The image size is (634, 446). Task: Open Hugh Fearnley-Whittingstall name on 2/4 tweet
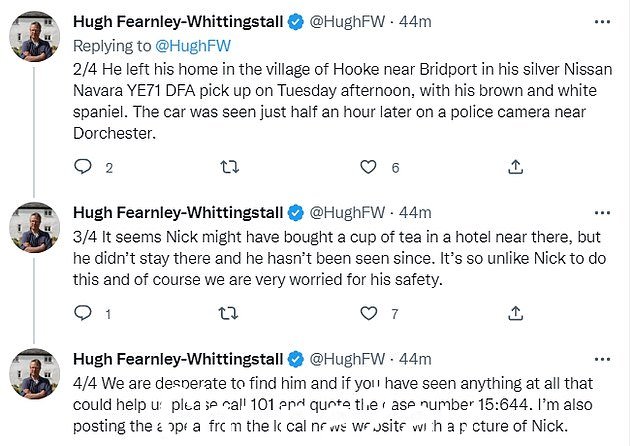178,21
